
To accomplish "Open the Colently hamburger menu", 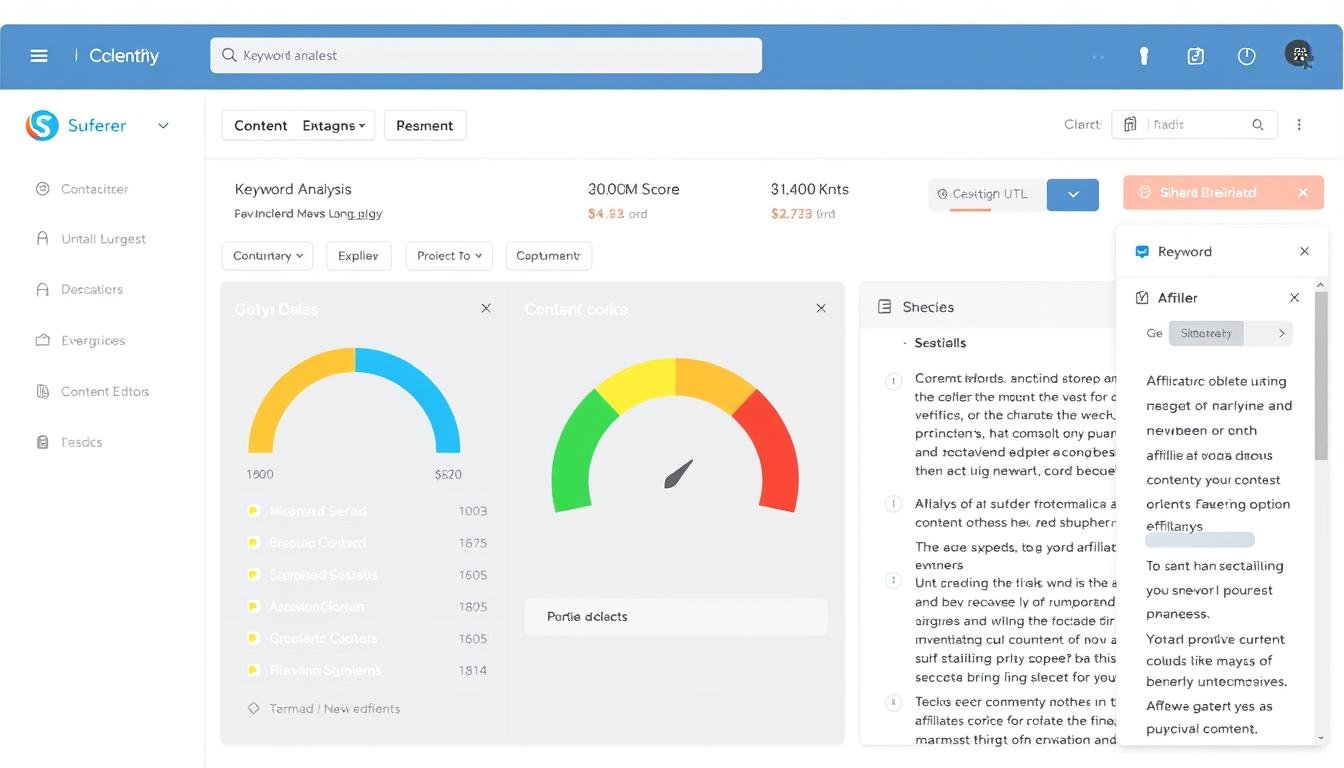I will (39, 55).
